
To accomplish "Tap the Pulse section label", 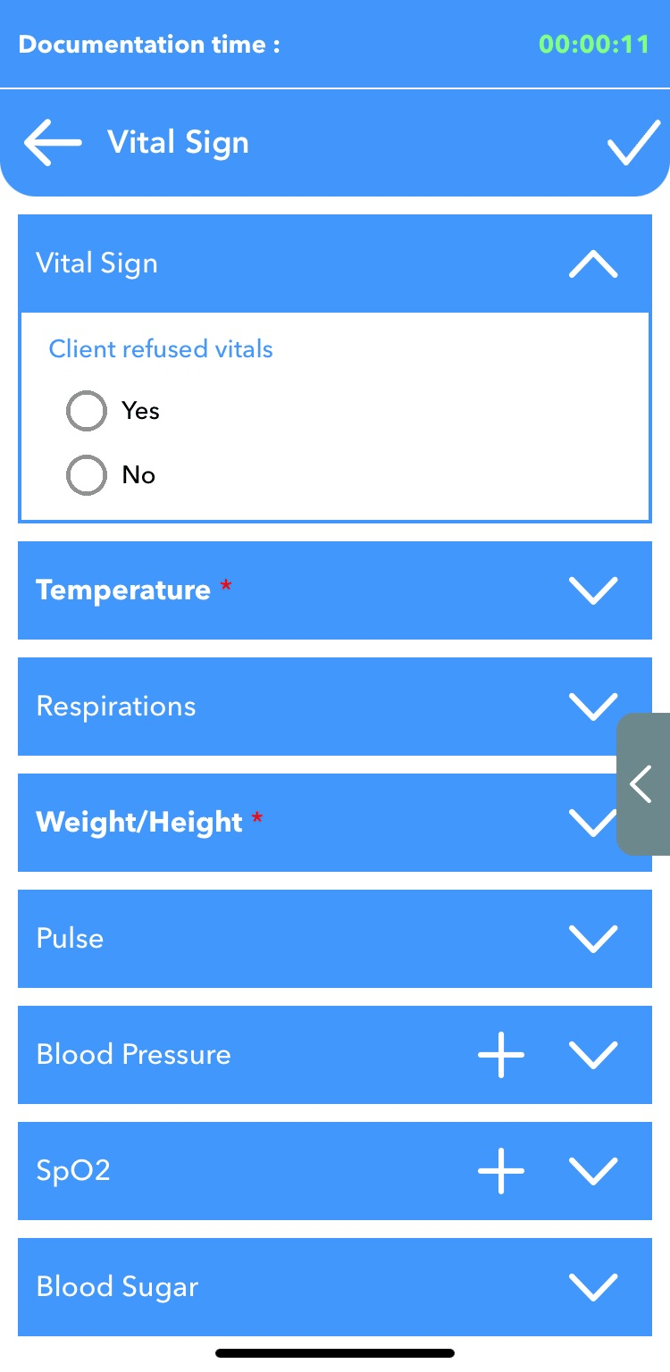I will [x=70, y=938].
